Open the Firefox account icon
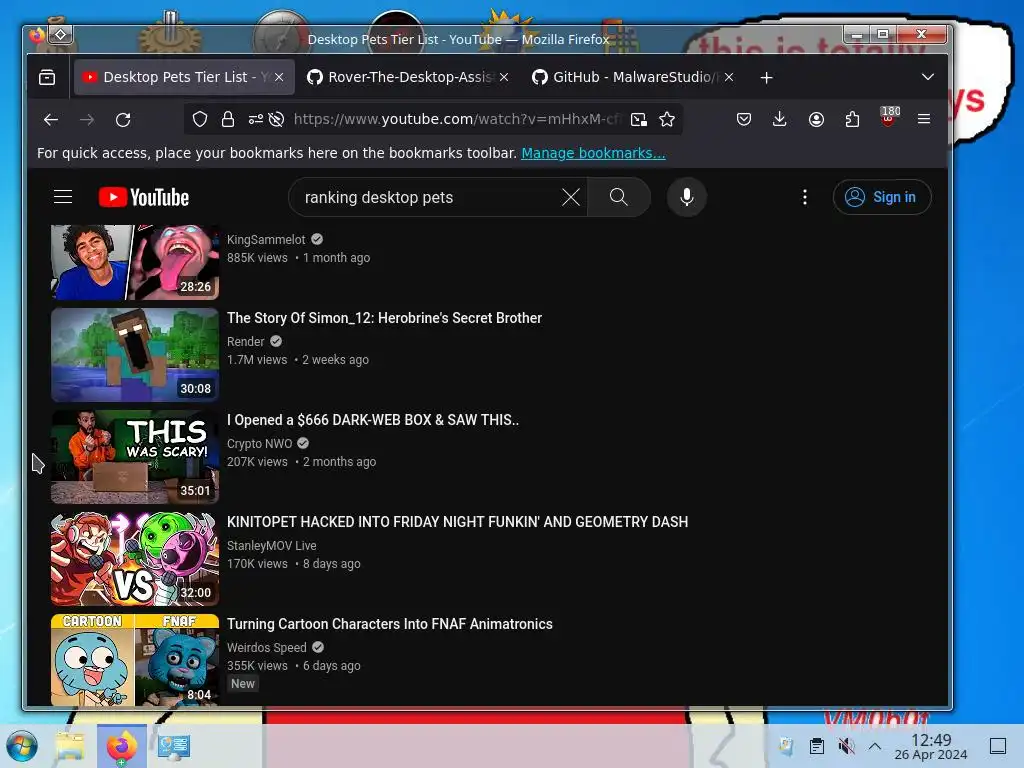Viewport: 1024px width, 768px height. pyautogui.click(x=816, y=119)
